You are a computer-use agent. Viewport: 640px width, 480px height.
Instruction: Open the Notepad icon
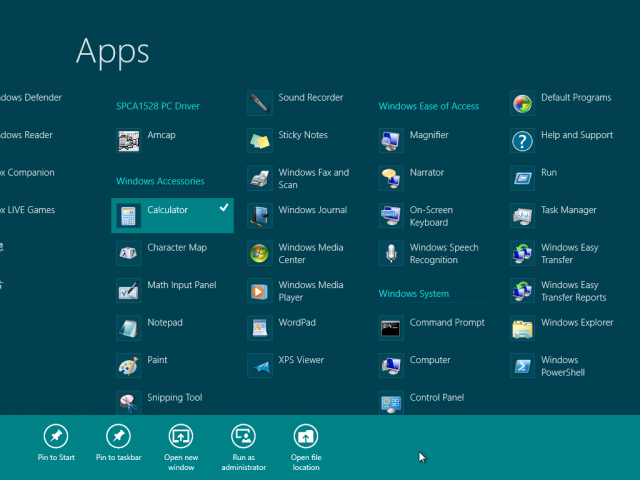129,329
